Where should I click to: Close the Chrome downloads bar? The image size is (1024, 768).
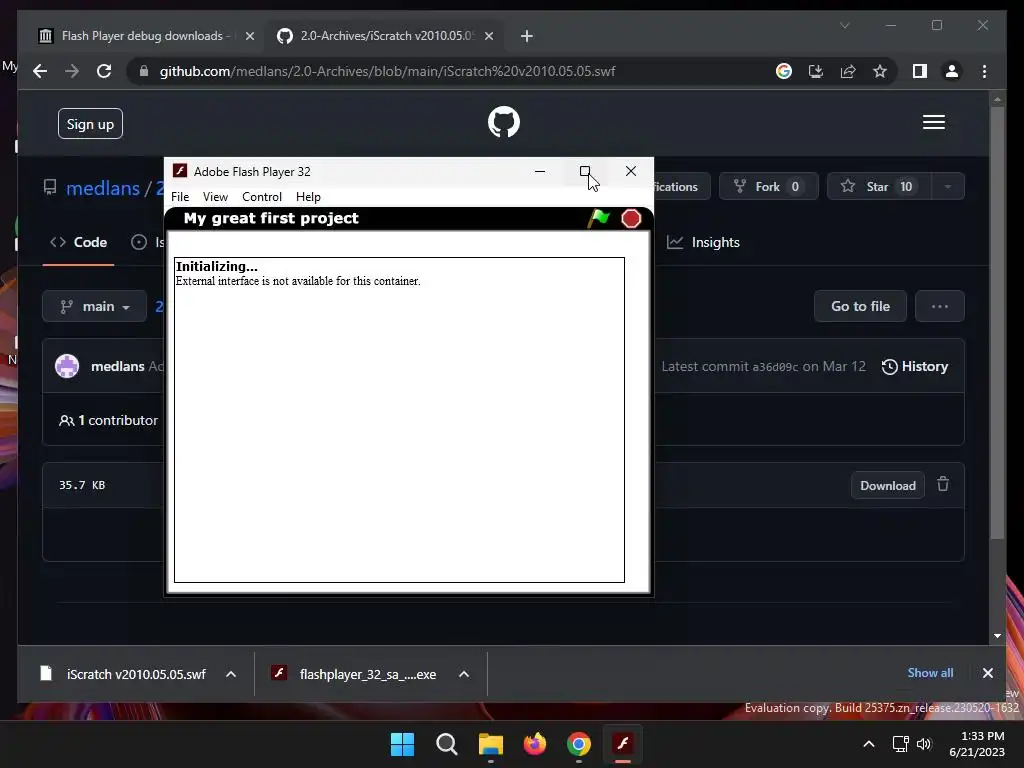coord(987,673)
